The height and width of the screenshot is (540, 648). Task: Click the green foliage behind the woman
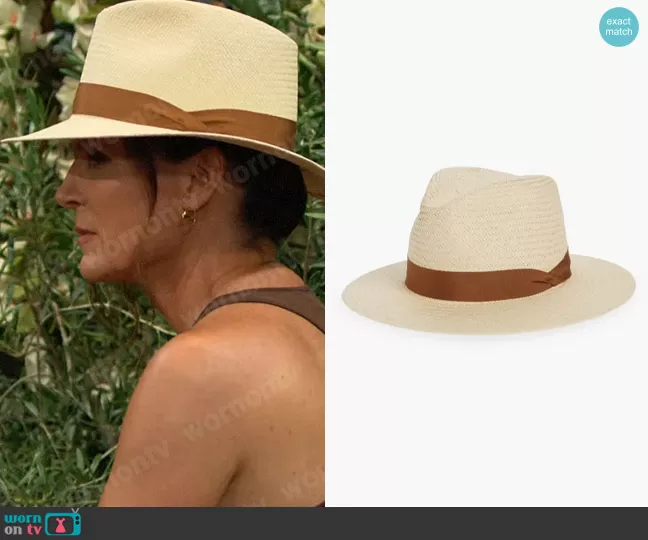[40, 330]
